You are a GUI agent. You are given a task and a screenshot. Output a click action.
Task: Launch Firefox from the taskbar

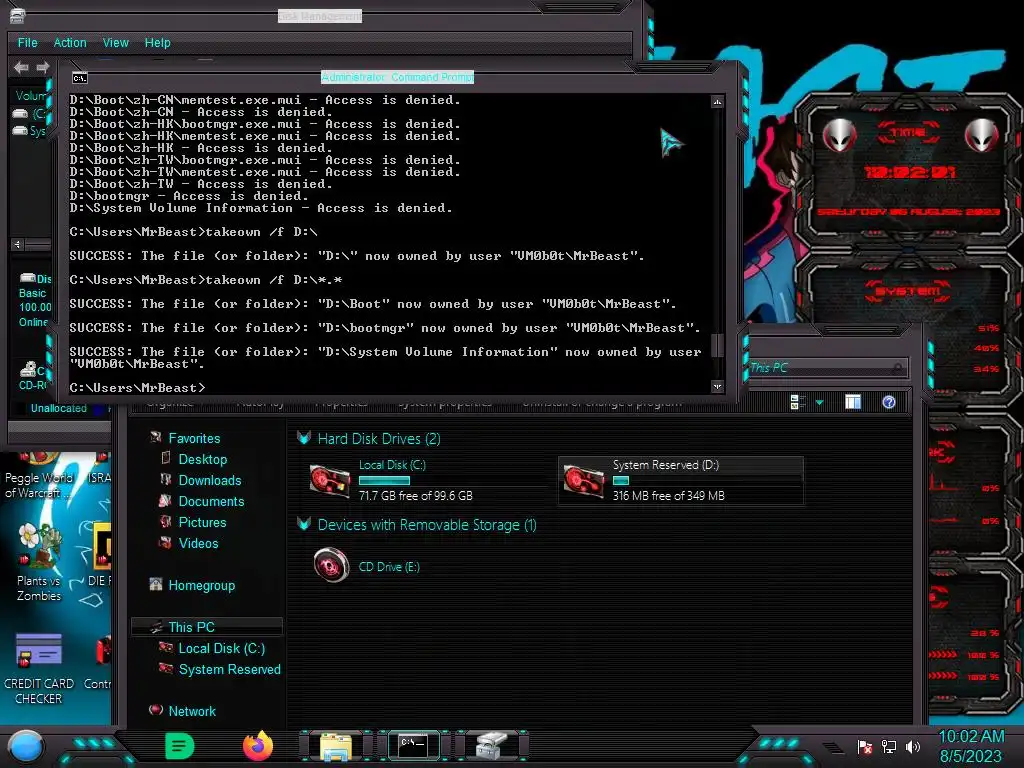click(x=258, y=746)
